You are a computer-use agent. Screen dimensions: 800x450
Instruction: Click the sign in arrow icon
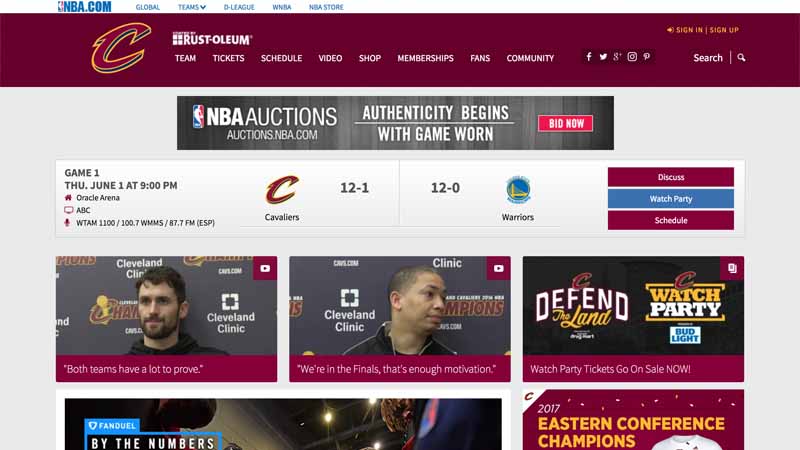[x=670, y=30]
